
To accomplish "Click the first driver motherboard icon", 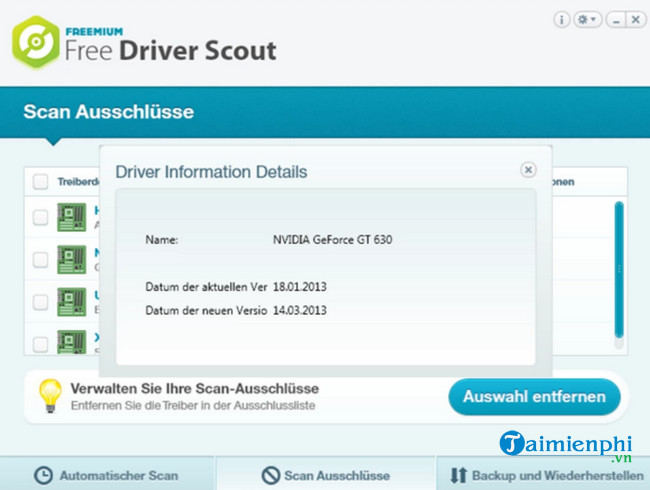I will pyautogui.click(x=72, y=217).
